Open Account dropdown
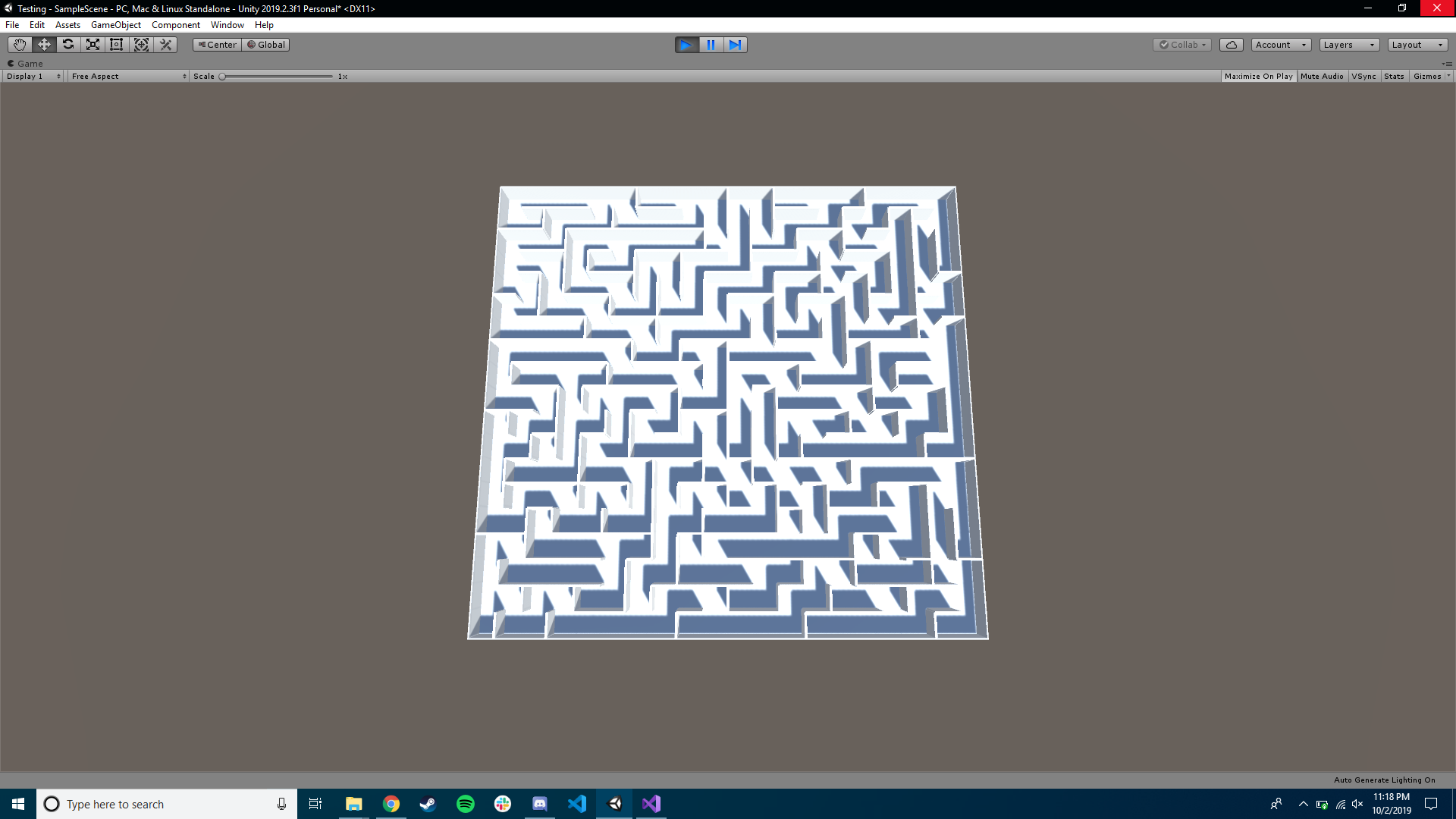Screen dimensions: 1456x819 (x=1281, y=45)
